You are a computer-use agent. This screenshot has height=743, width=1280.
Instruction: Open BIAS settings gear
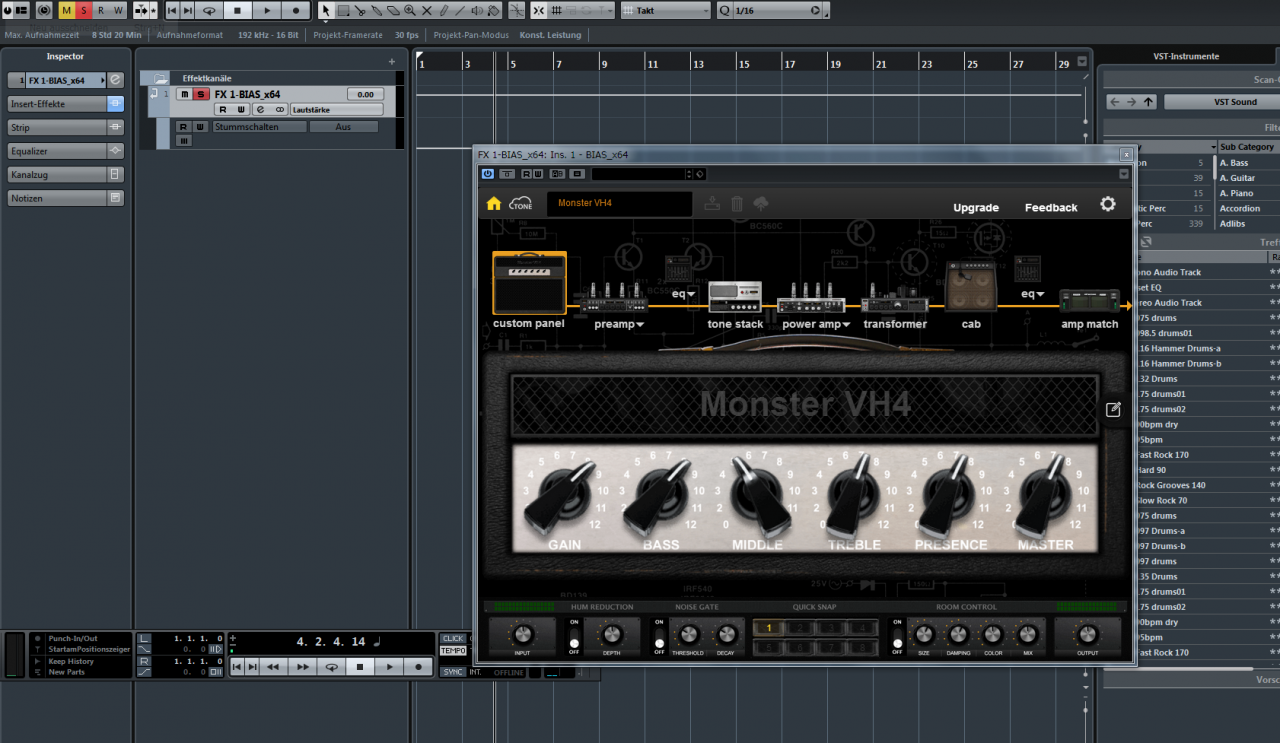[x=1108, y=204]
